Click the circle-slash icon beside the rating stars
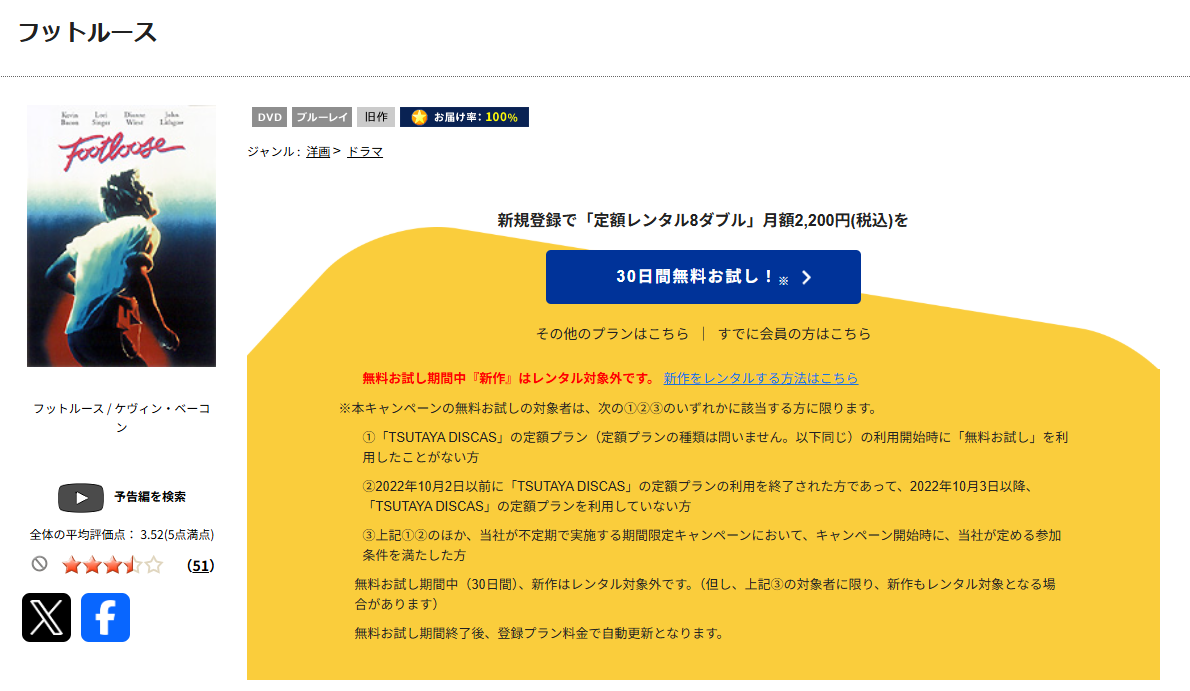The image size is (1190, 691). tap(39, 564)
